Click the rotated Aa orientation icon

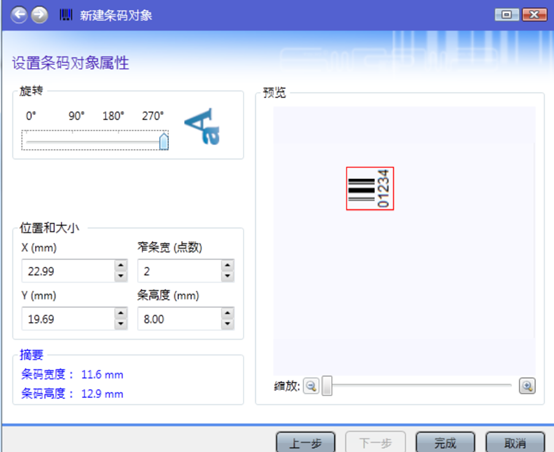tap(203, 126)
